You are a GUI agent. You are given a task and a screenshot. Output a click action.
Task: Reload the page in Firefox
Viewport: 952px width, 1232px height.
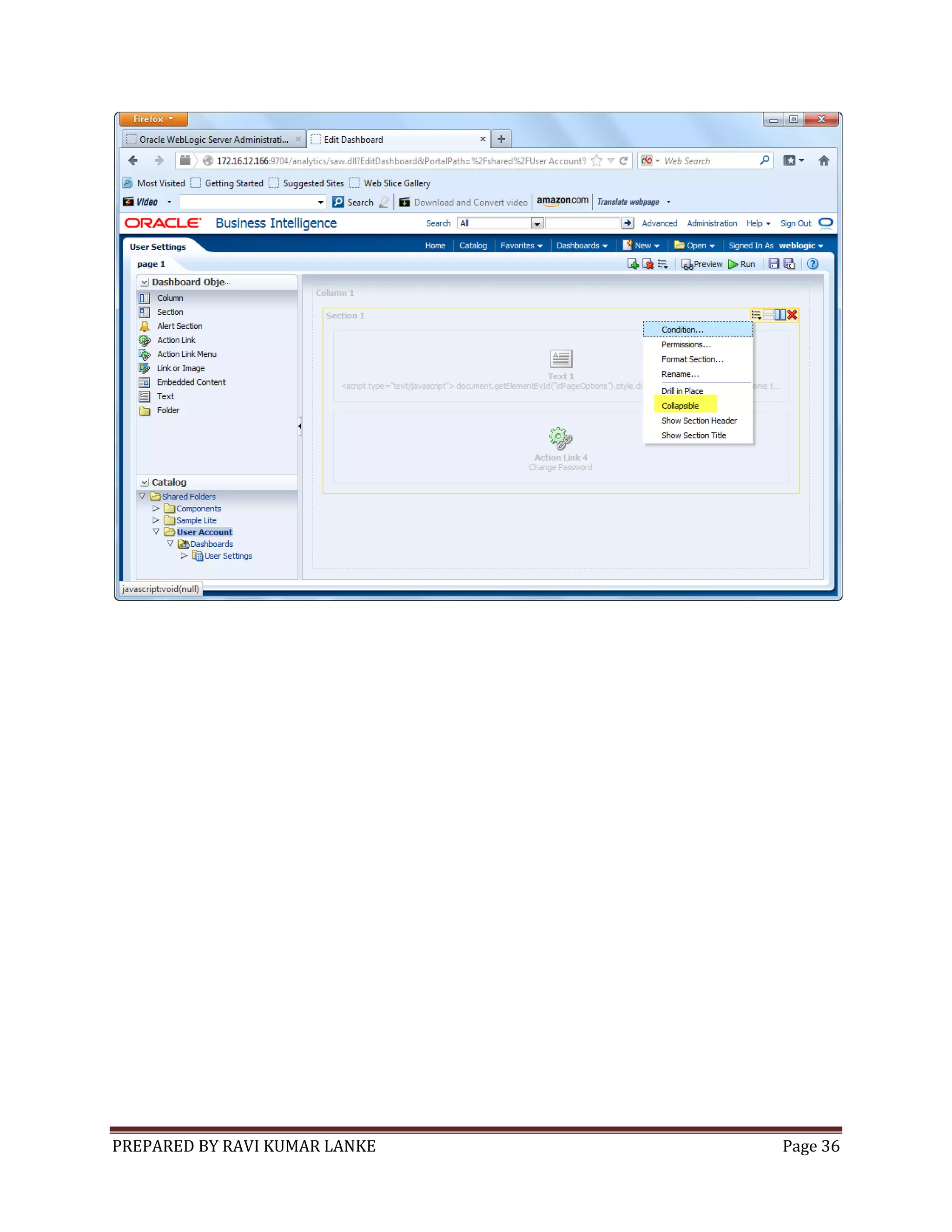623,161
